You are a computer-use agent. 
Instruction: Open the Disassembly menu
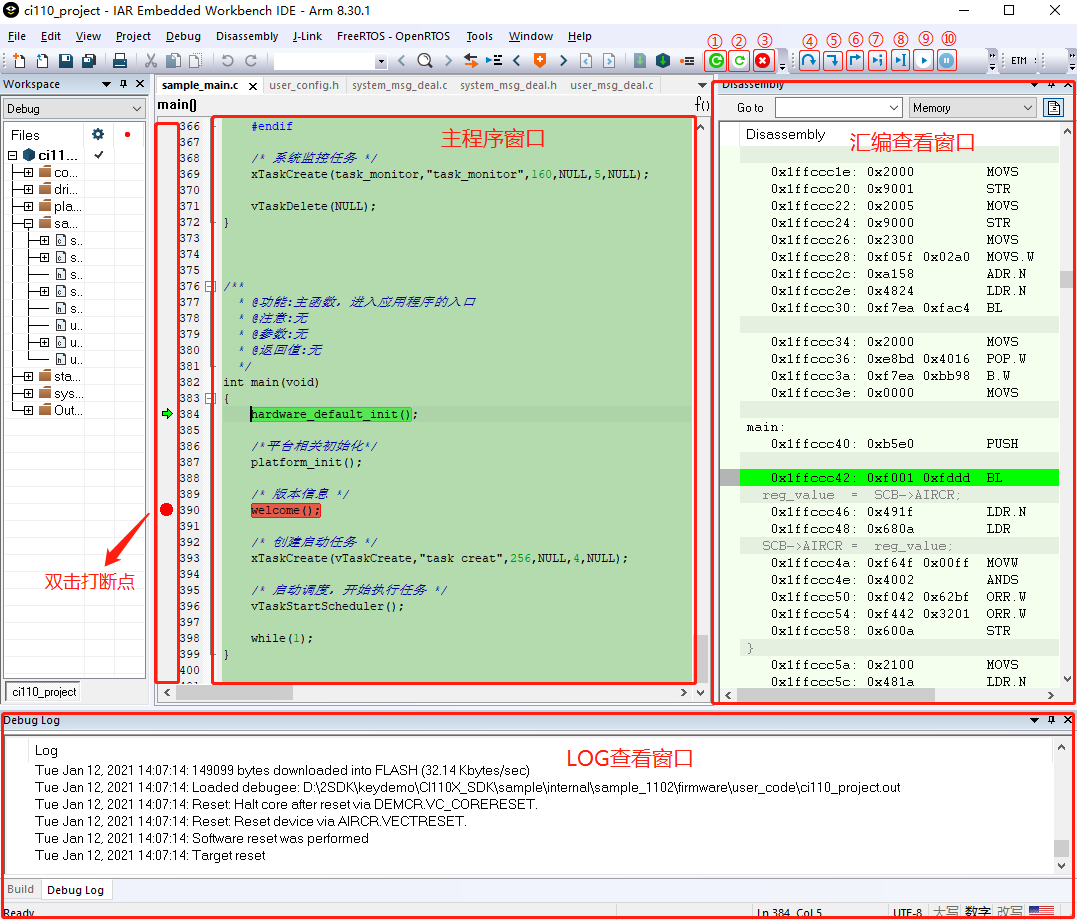[x=247, y=36]
